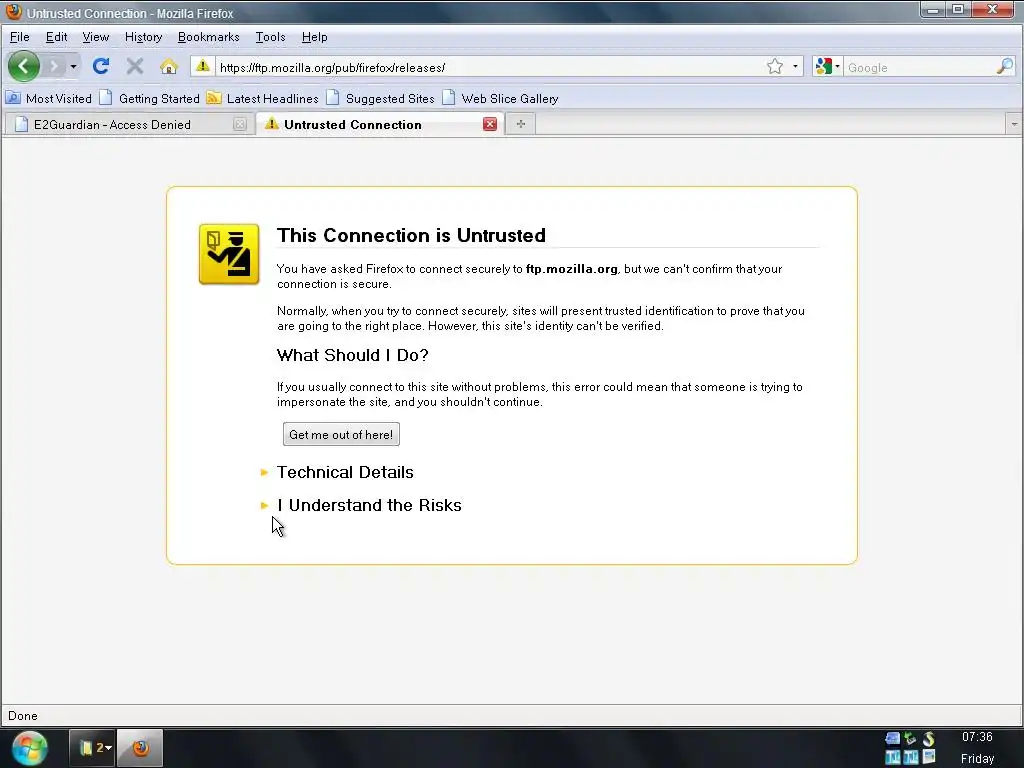Click the 'What Should I Do?' heading
Screen dimensions: 1024x768
click(x=353, y=355)
